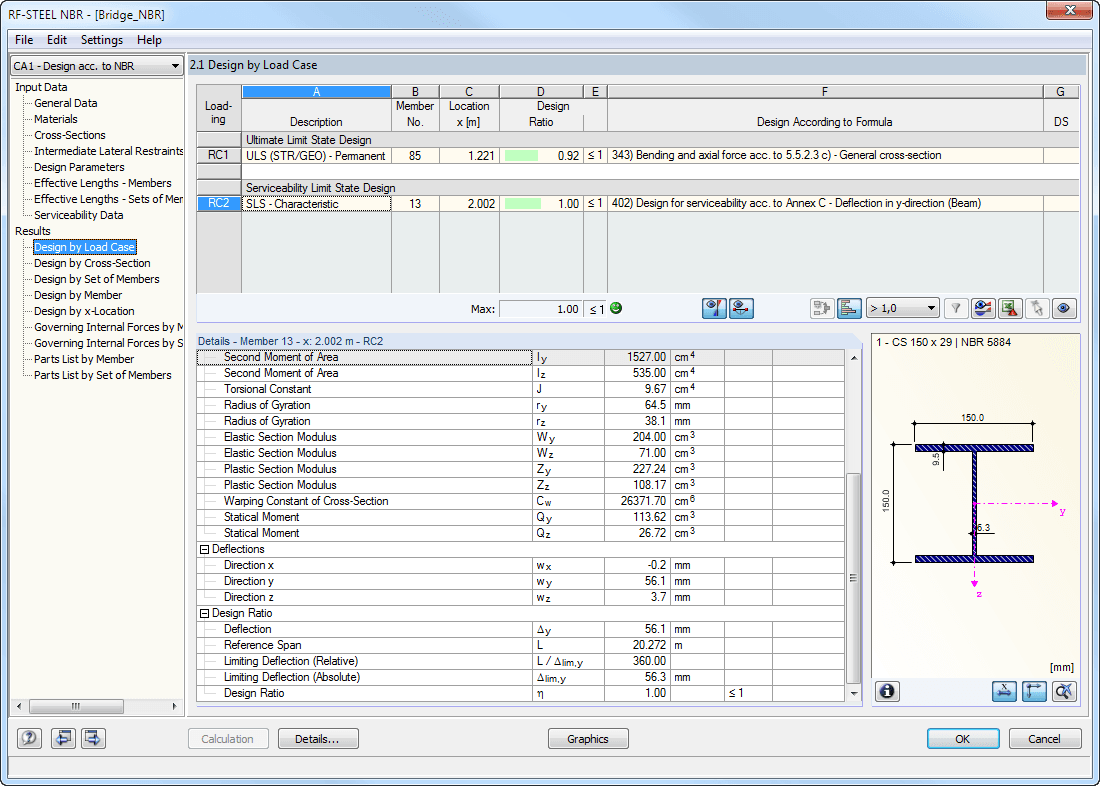Select Effective Lengths - Members tree item
This screenshot has width=1100, height=786.
tap(103, 183)
